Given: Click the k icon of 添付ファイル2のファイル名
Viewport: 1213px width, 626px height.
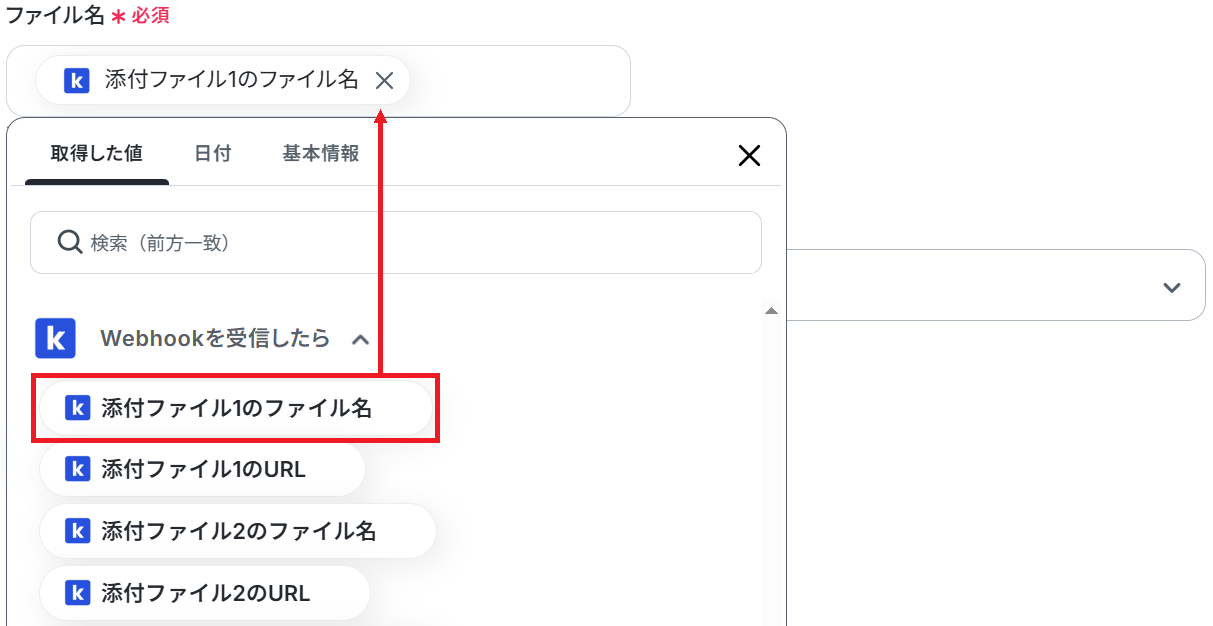Looking at the screenshot, I should [x=77, y=531].
